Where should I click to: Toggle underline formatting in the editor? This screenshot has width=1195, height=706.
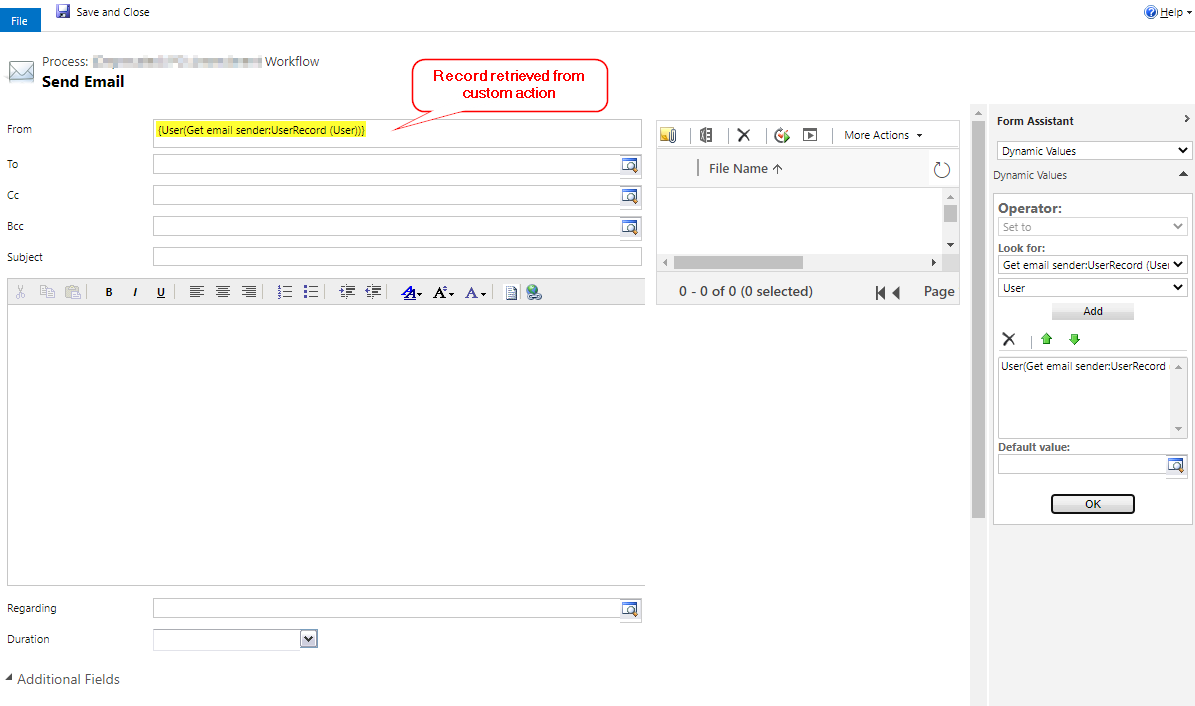[160, 292]
